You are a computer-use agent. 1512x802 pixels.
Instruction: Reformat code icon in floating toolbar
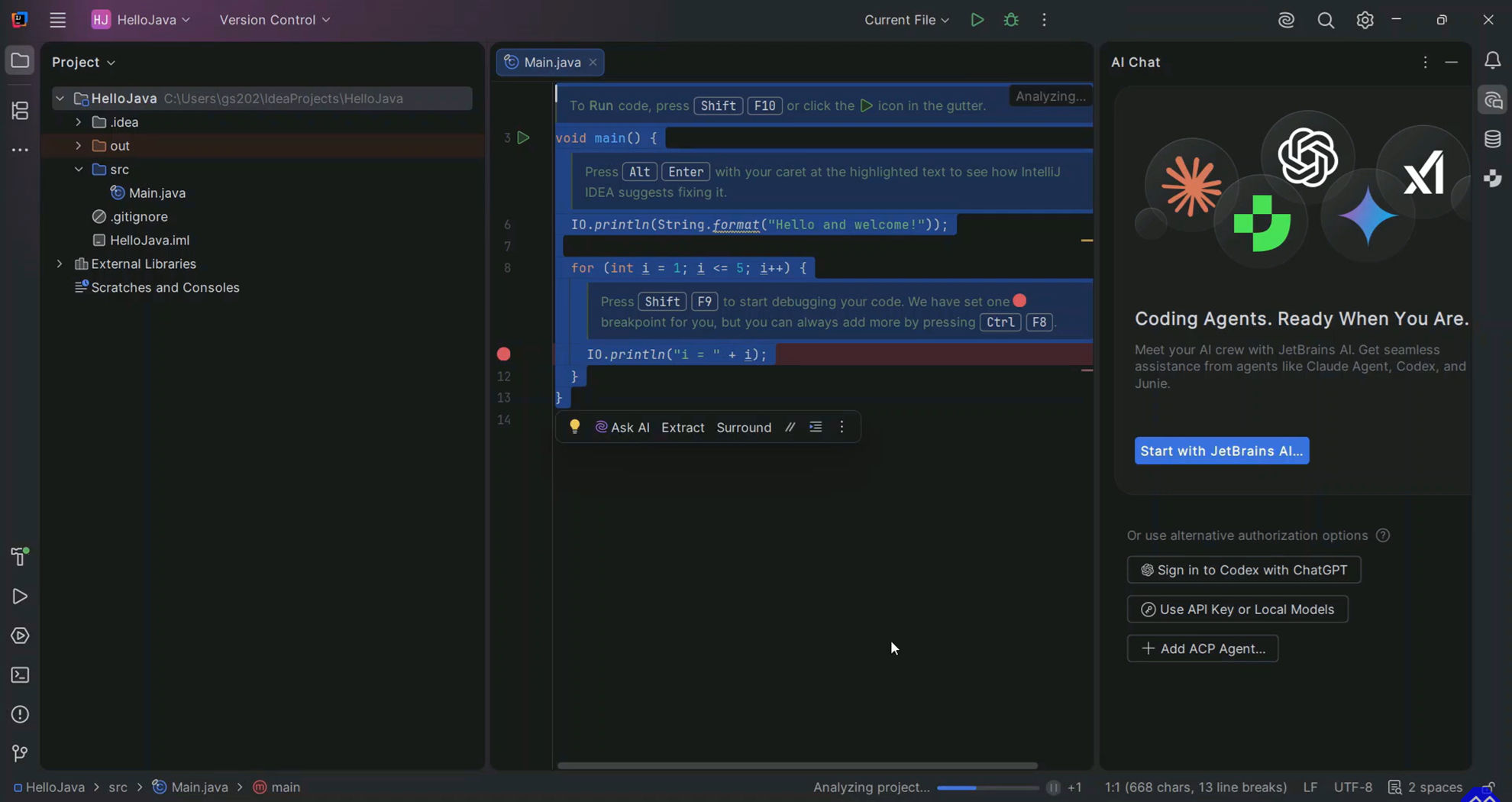click(x=816, y=427)
